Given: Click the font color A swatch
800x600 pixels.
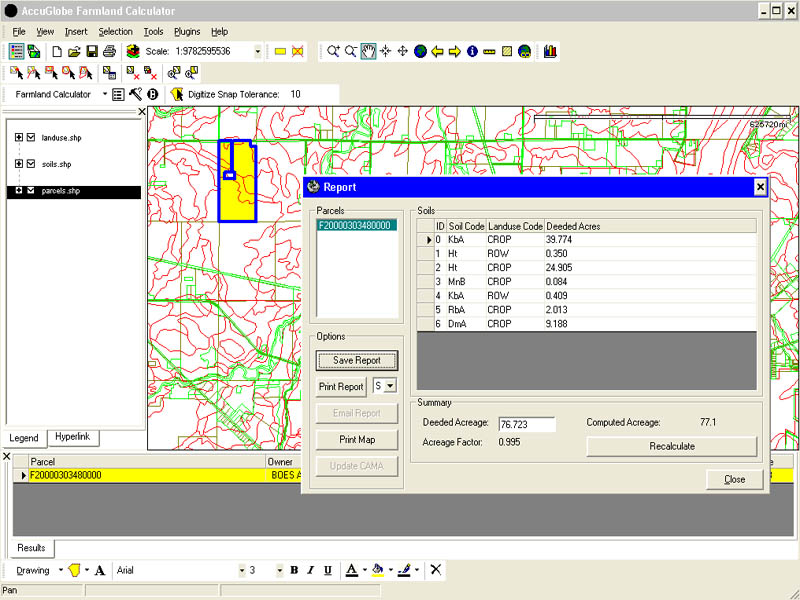Looking at the screenshot, I should [x=352, y=570].
